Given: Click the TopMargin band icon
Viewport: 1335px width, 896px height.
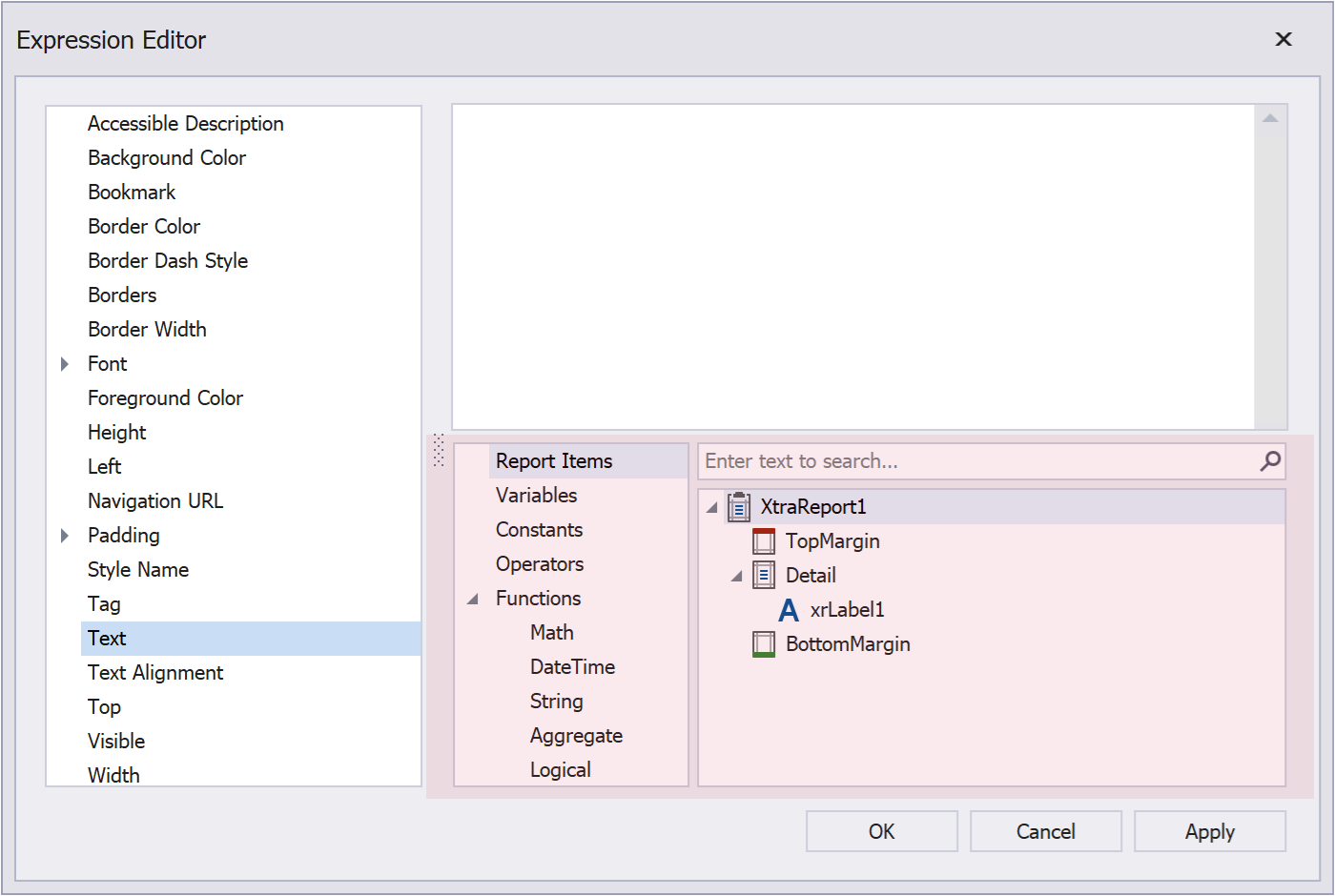Looking at the screenshot, I should pyautogui.click(x=763, y=540).
